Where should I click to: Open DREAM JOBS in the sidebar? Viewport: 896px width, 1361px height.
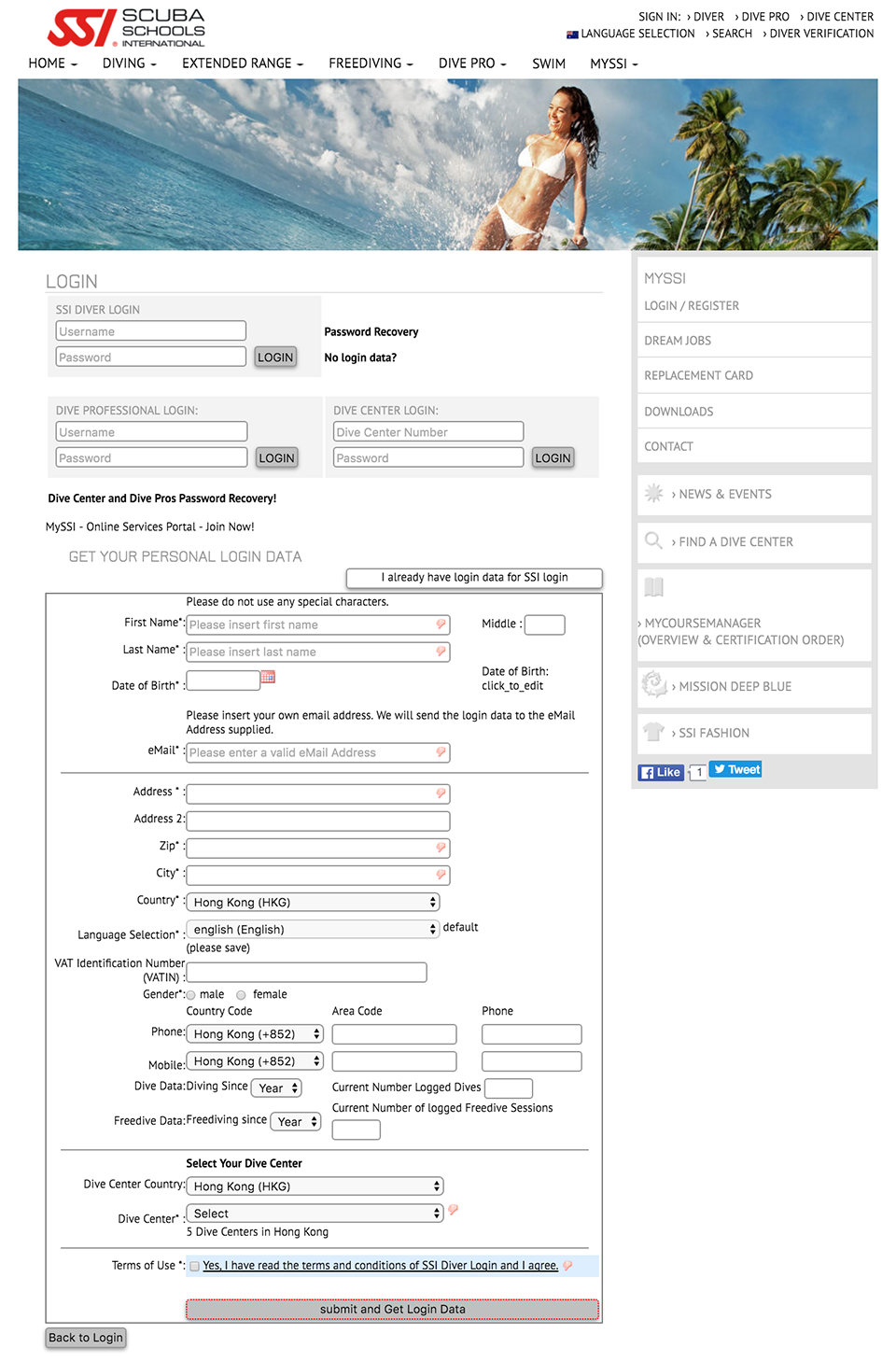678,341
